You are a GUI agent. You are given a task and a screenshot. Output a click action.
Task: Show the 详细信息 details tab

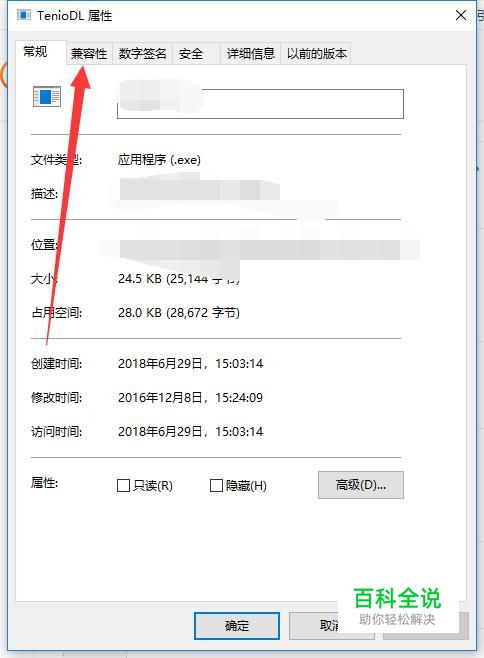click(x=251, y=54)
